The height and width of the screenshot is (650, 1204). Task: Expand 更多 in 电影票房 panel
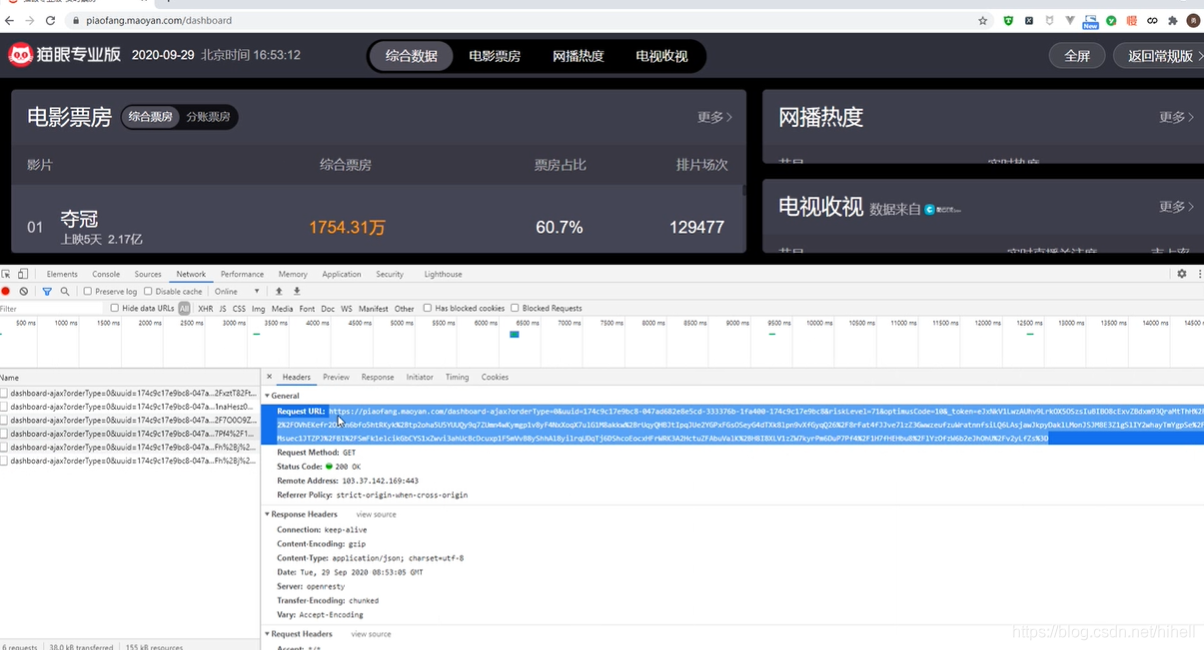click(714, 117)
